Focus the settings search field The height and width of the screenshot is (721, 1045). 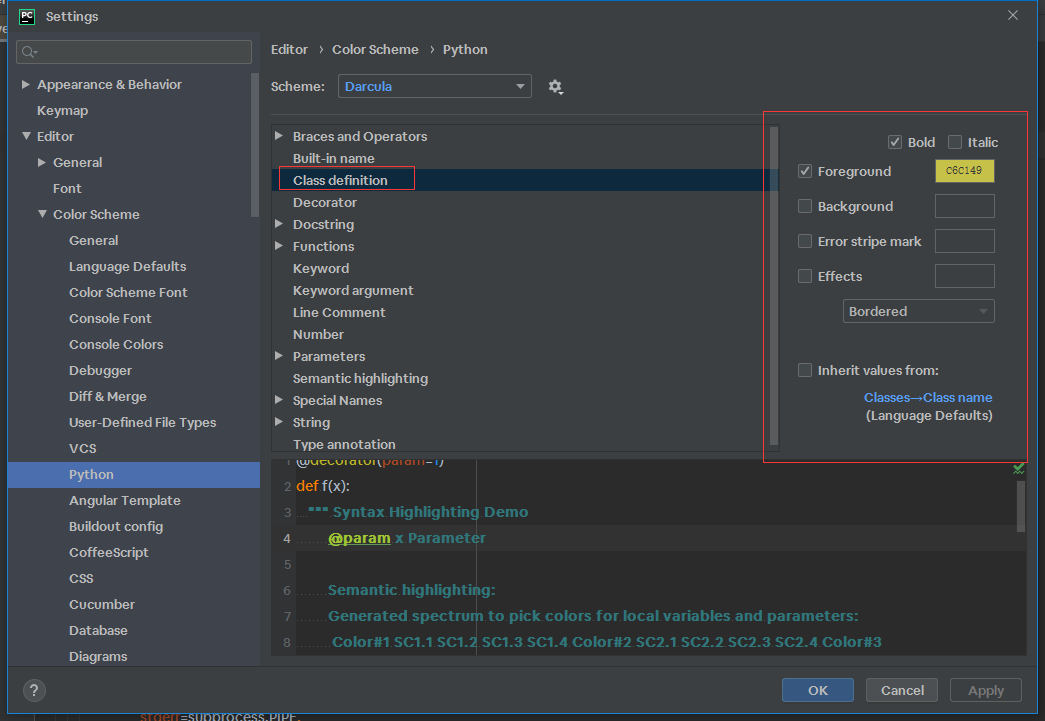click(x=134, y=52)
